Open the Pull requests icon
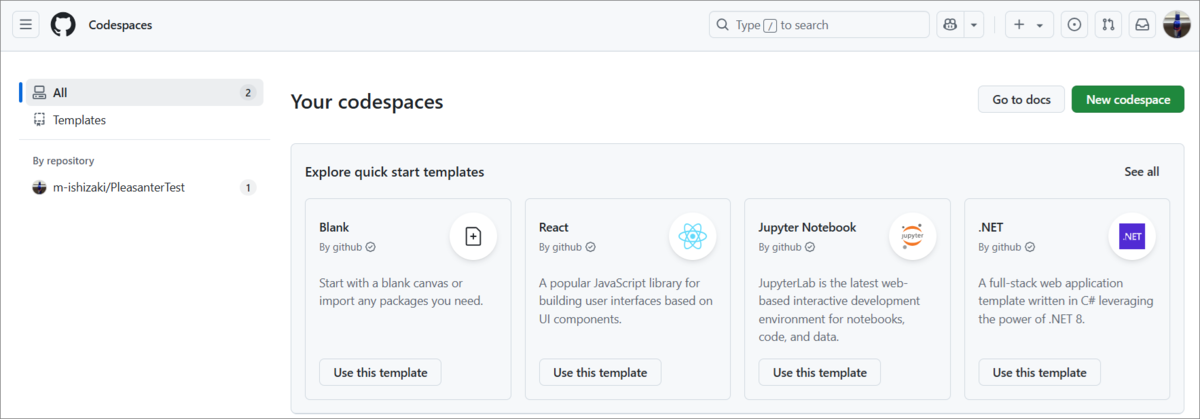This screenshot has width=1200, height=419. (x=1108, y=25)
